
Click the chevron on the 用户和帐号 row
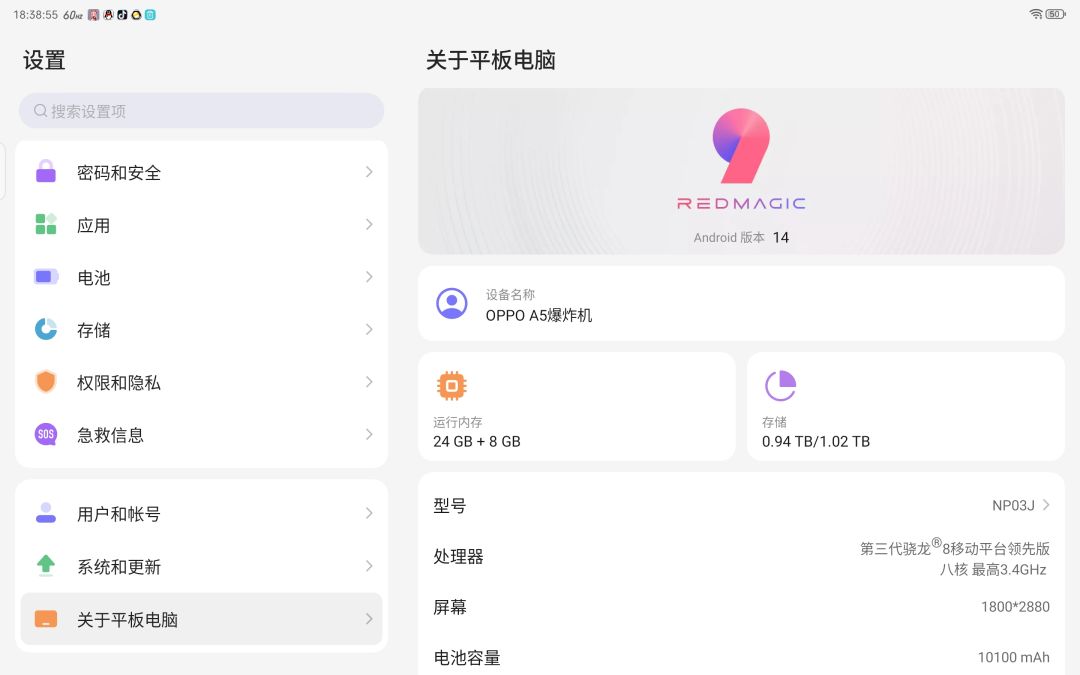coord(369,513)
